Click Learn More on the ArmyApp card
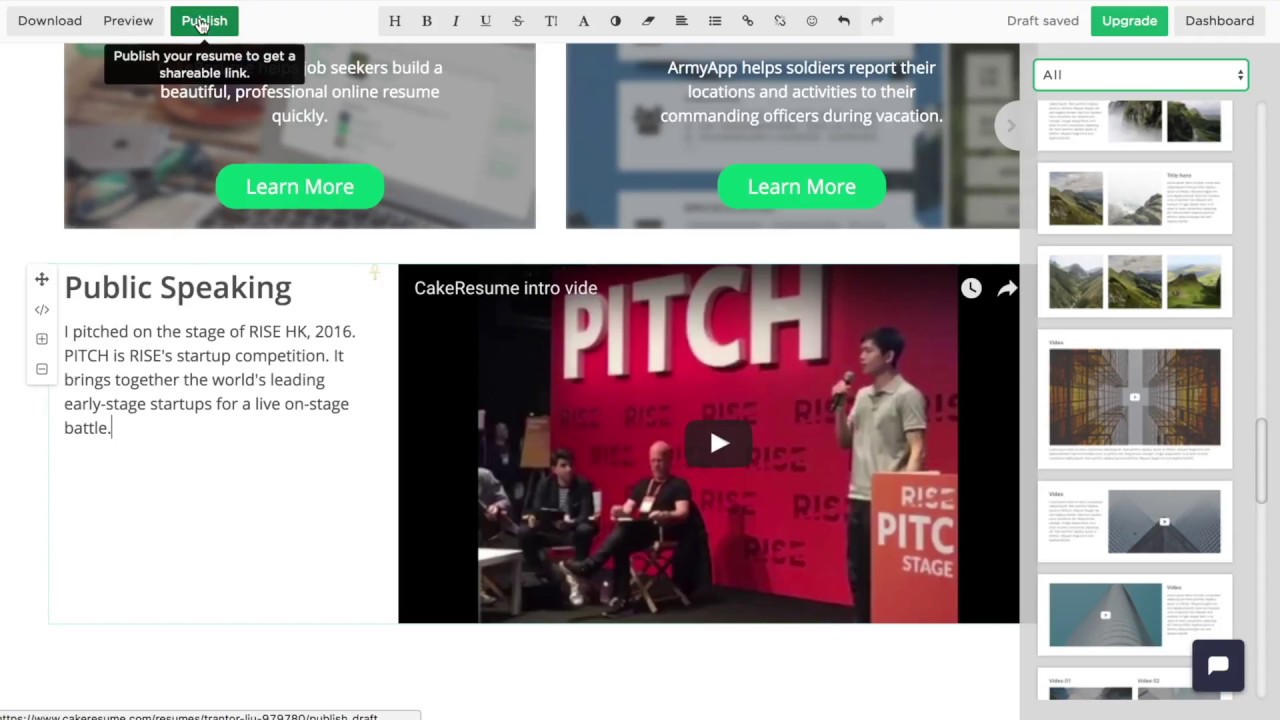This screenshot has height=720, width=1280. tap(801, 187)
